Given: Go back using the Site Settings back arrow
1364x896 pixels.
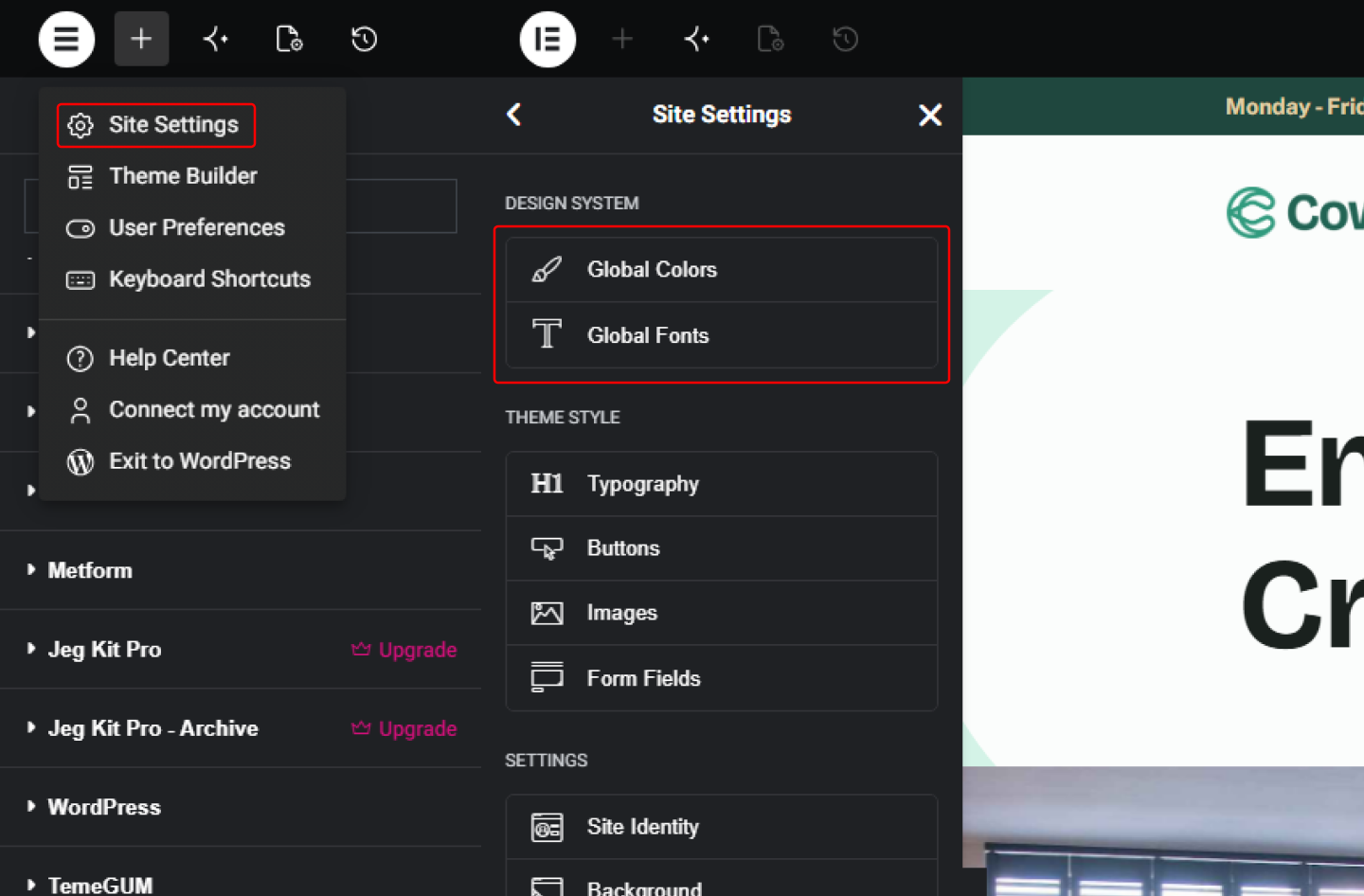Looking at the screenshot, I should [514, 115].
